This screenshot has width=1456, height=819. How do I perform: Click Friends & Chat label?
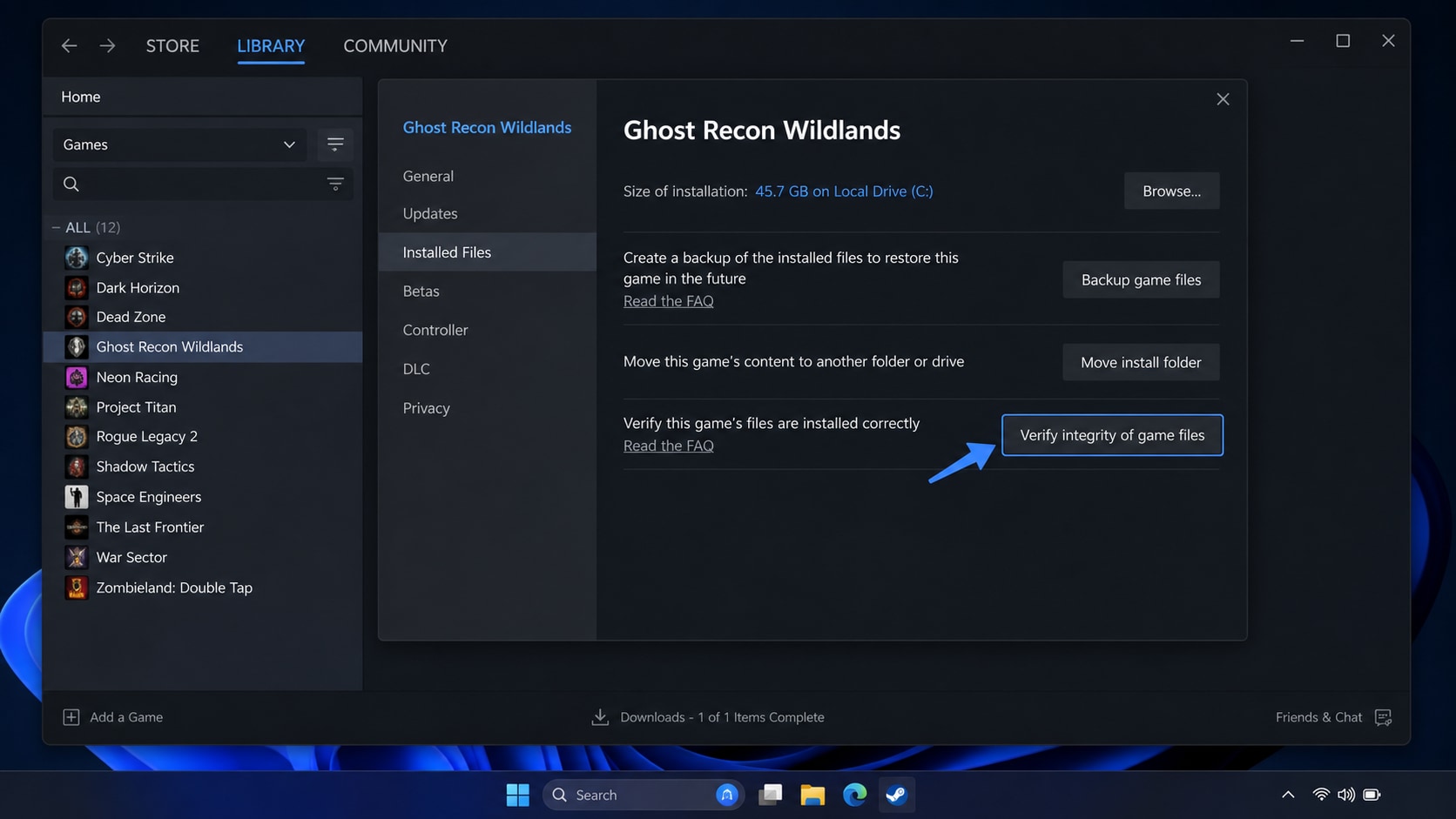1318,717
